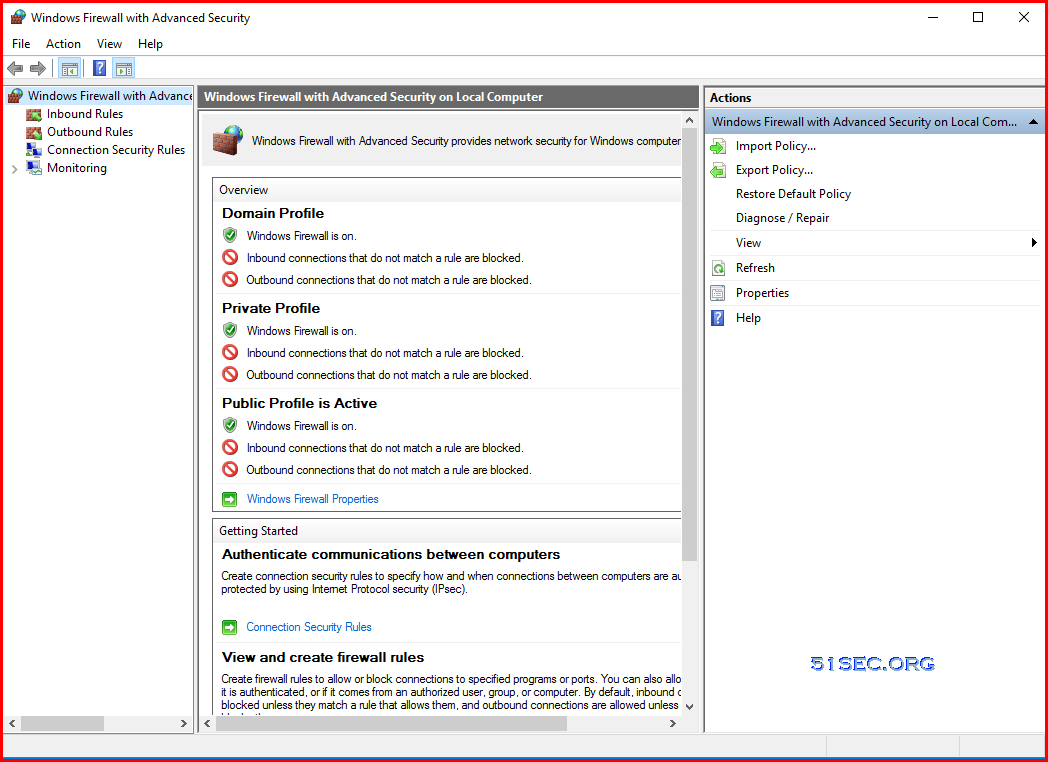Click blocked icon for Domain inbound connections
Image resolution: width=1048 pixels, height=762 pixels.
click(x=230, y=257)
